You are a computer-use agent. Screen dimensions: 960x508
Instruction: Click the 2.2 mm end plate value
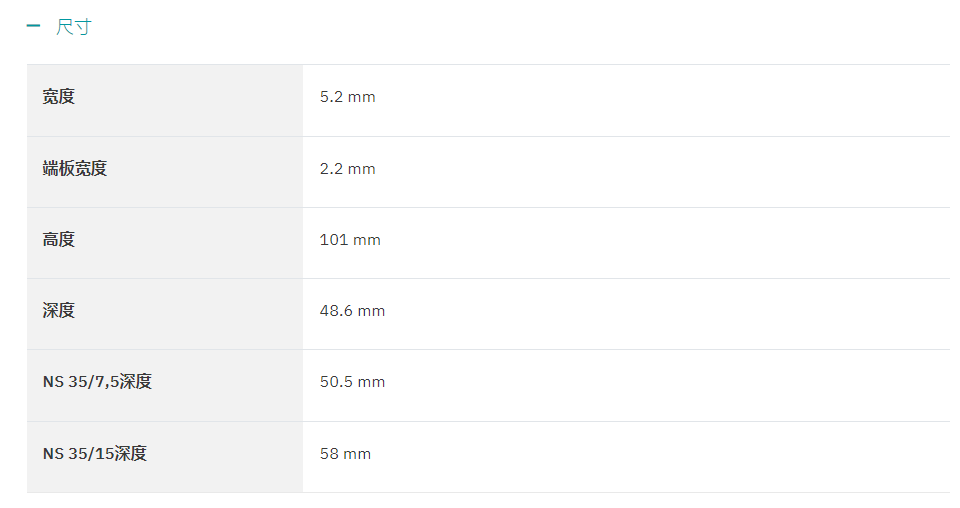click(x=347, y=169)
